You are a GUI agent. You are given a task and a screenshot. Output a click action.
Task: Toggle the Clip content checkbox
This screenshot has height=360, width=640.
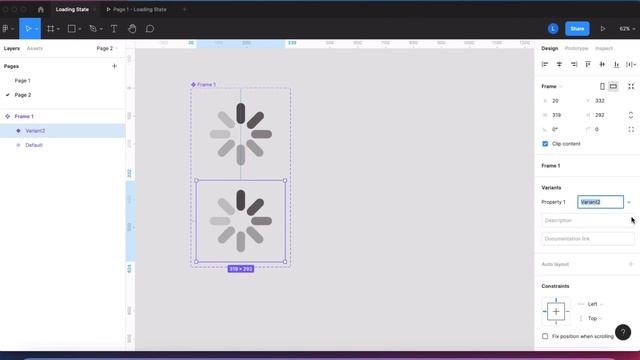point(545,144)
